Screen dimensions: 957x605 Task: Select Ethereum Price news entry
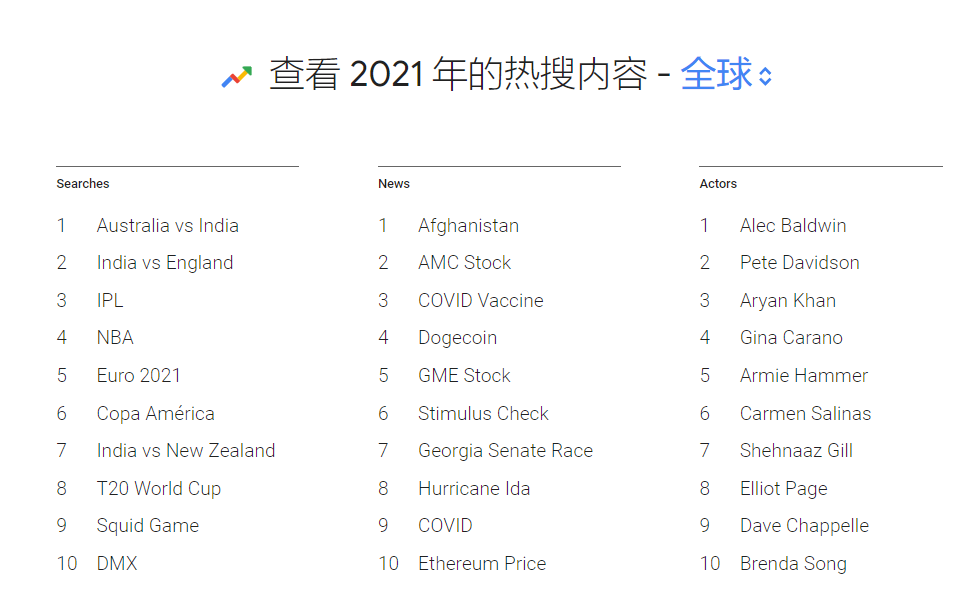(482, 564)
